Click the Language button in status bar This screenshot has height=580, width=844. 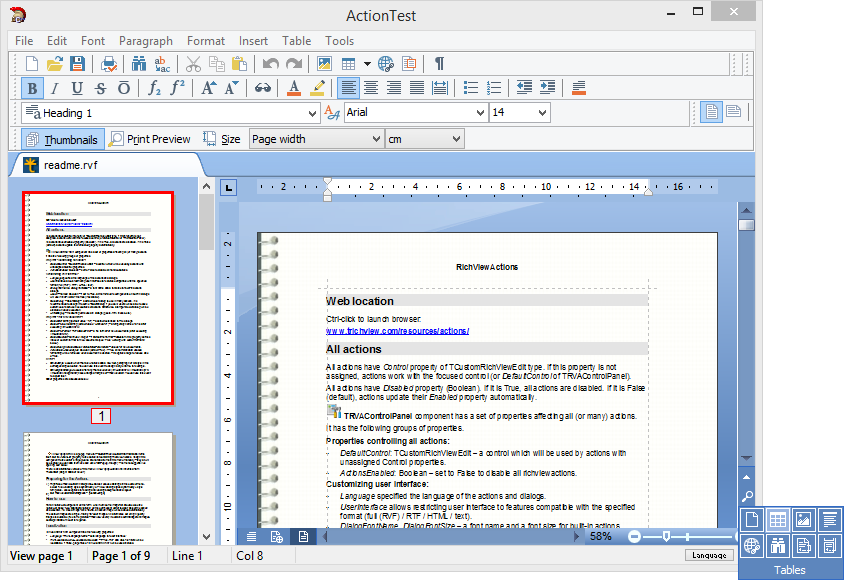pos(709,555)
